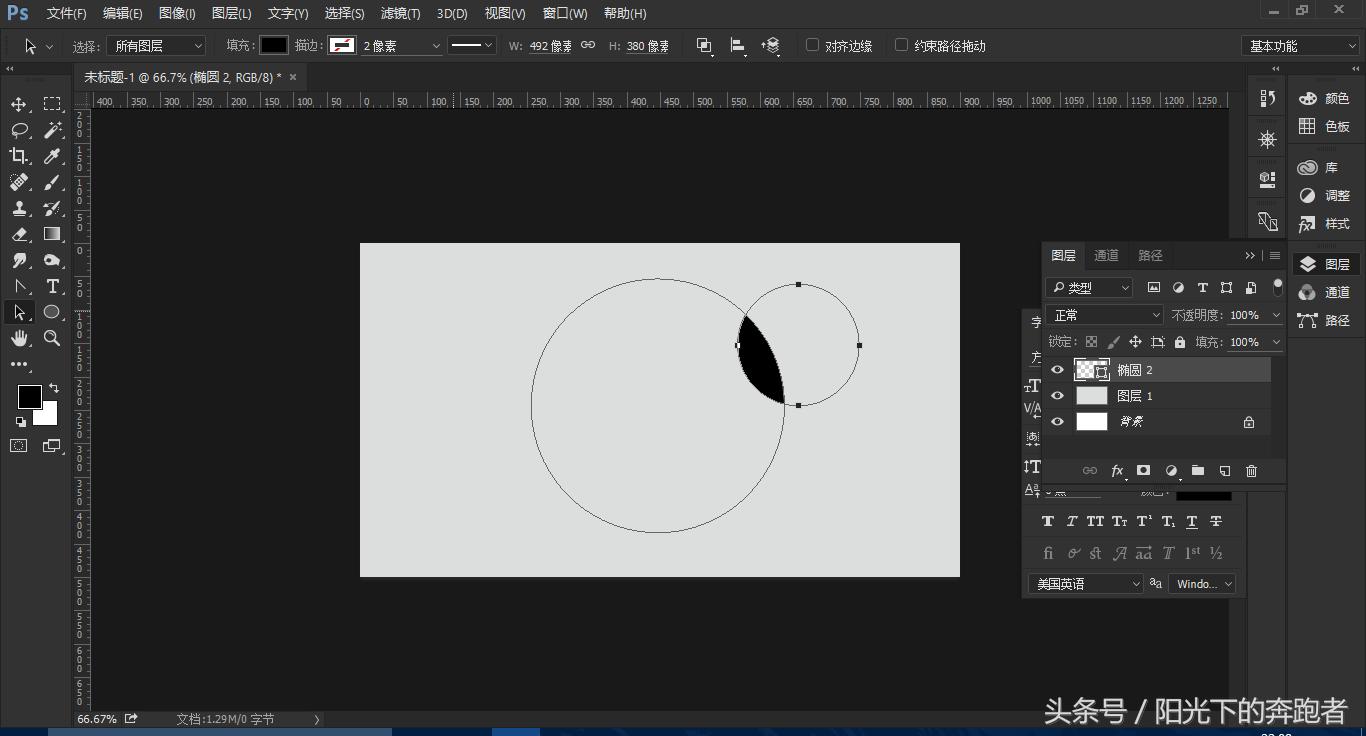The height and width of the screenshot is (736, 1366).
Task: Open the 滤镜(T) menu
Action: pyautogui.click(x=400, y=13)
